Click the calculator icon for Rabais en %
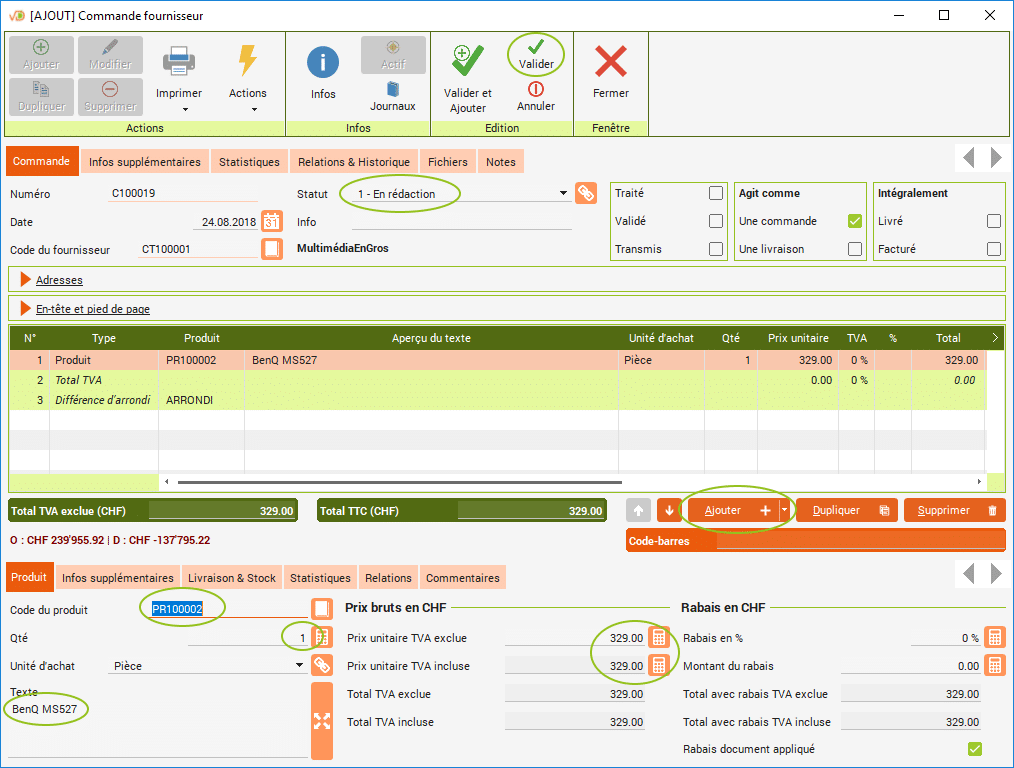1014x768 pixels. point(994,638)
